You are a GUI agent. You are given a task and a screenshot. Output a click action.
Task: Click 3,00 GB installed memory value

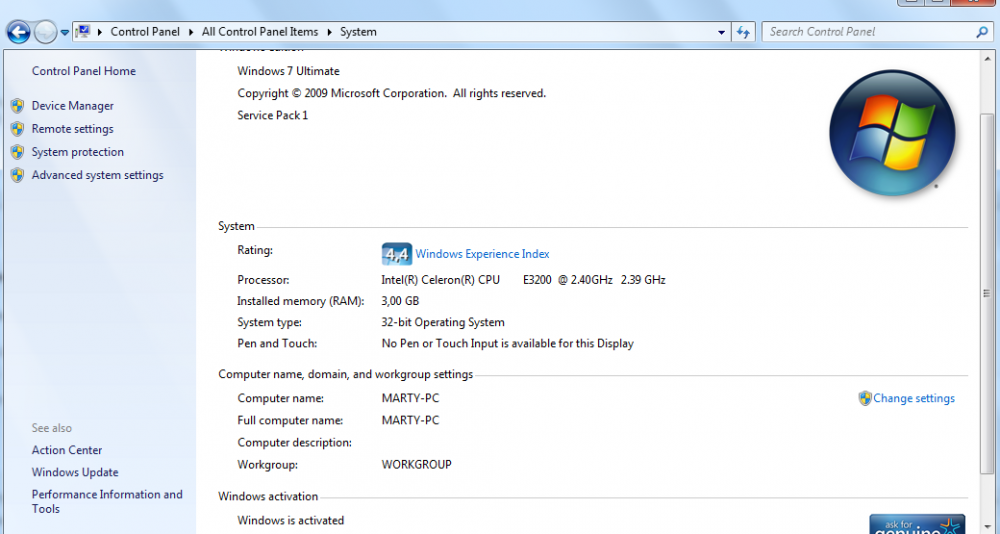tap(400, 300)
